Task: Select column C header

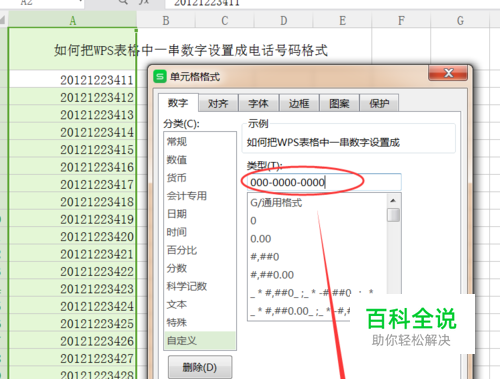Action: 225,21
